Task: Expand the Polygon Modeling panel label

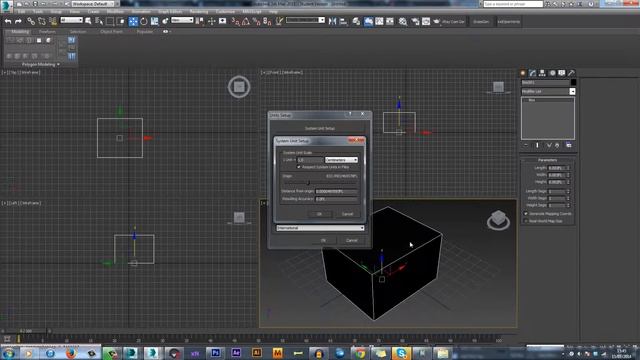Action: tap(41, 64)
